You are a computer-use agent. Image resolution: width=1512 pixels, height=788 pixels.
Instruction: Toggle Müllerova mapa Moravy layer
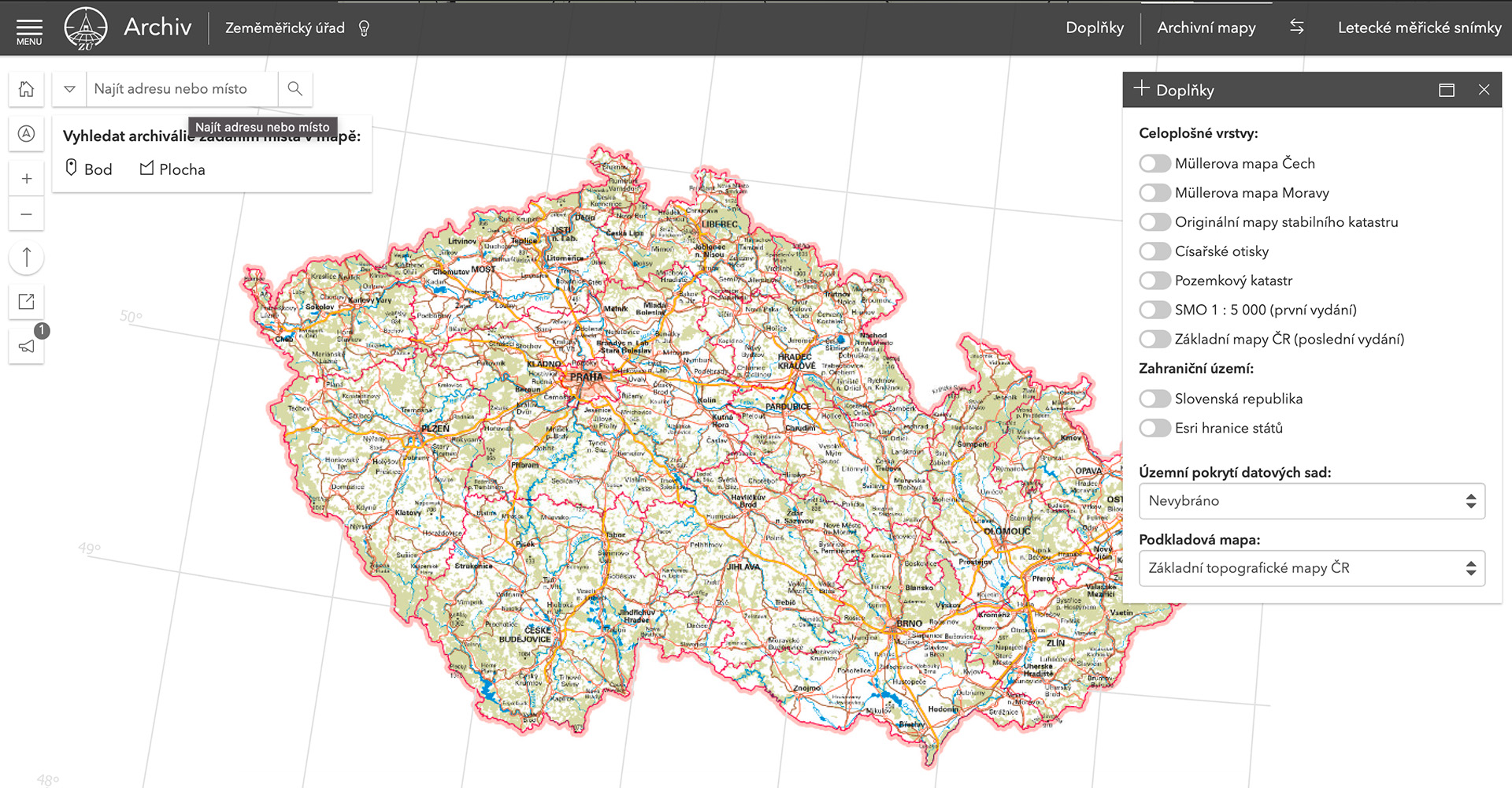[x=1154, y=192]
